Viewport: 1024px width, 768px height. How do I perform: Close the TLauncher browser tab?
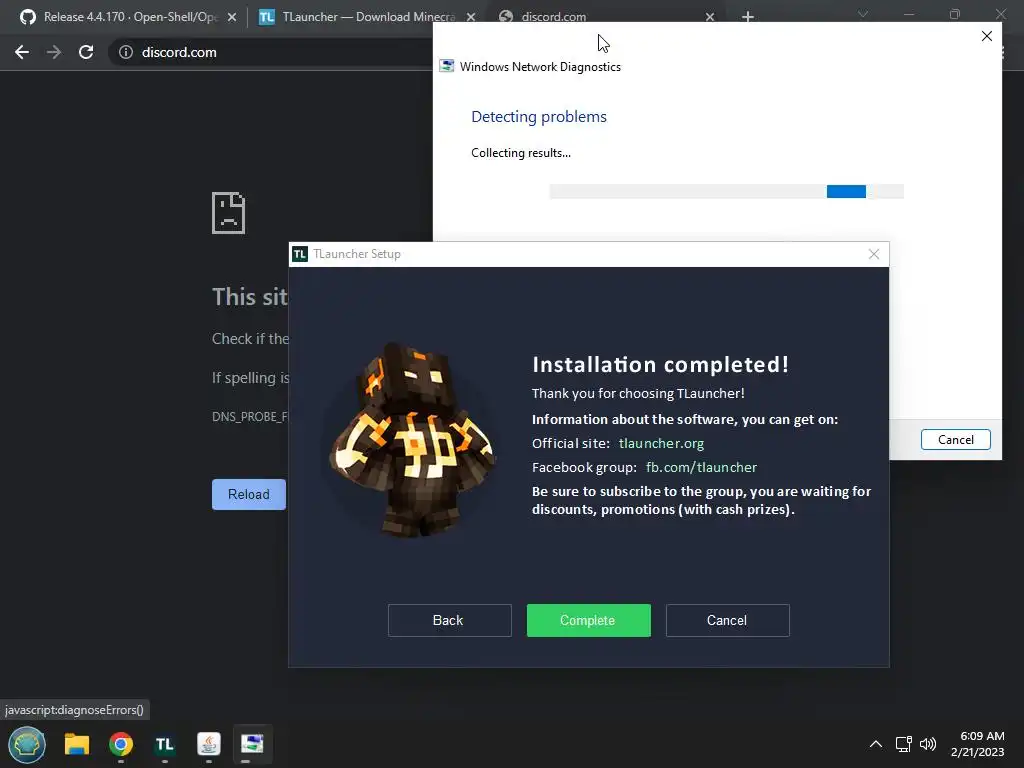(471, 17)
